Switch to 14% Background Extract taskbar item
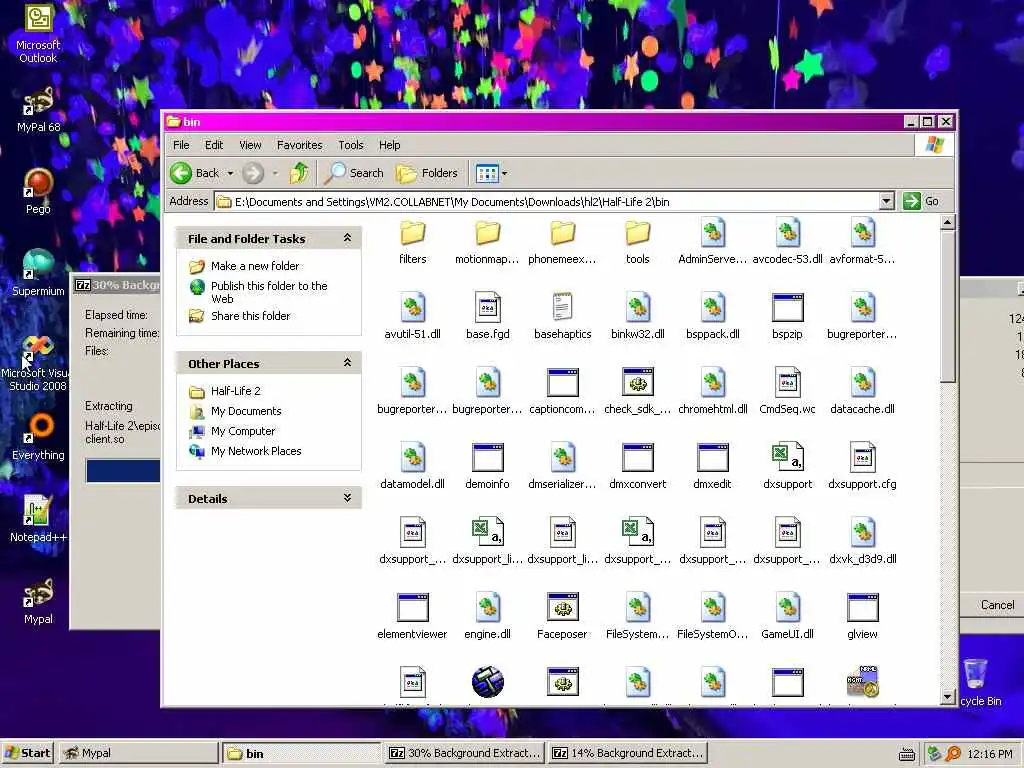 628,753
